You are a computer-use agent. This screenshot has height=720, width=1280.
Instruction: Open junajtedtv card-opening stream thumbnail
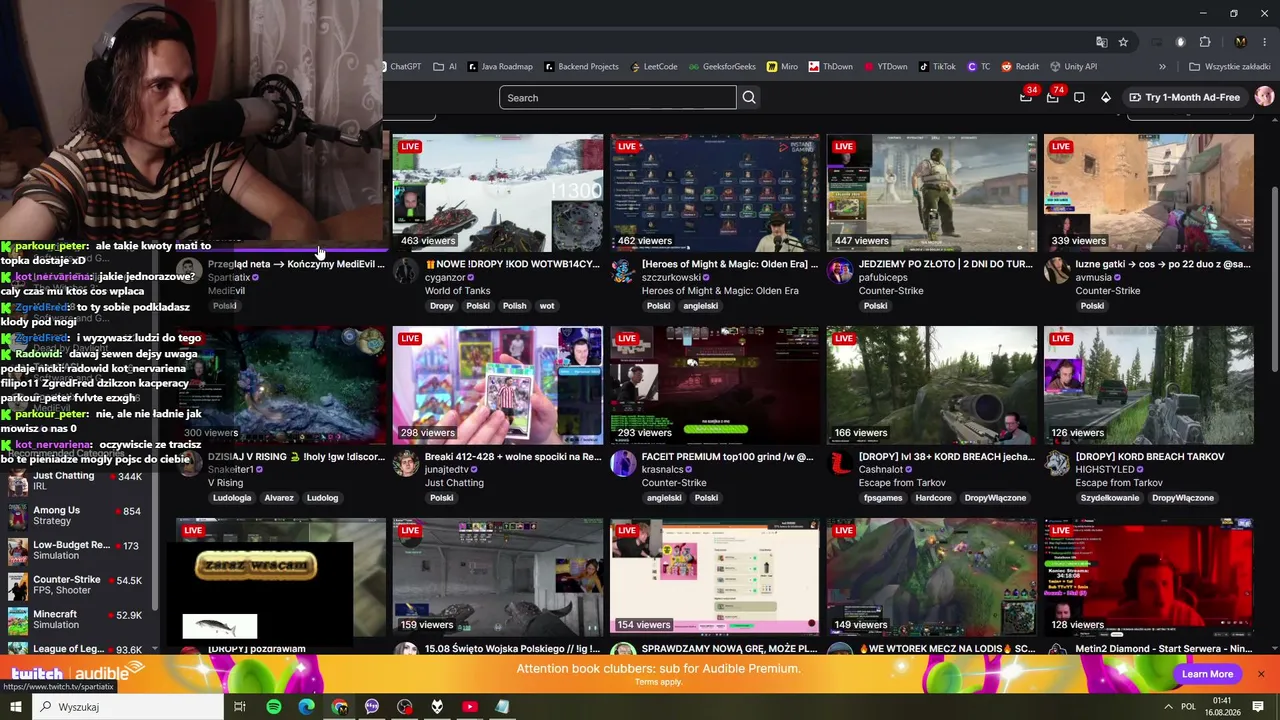point(498,385)
